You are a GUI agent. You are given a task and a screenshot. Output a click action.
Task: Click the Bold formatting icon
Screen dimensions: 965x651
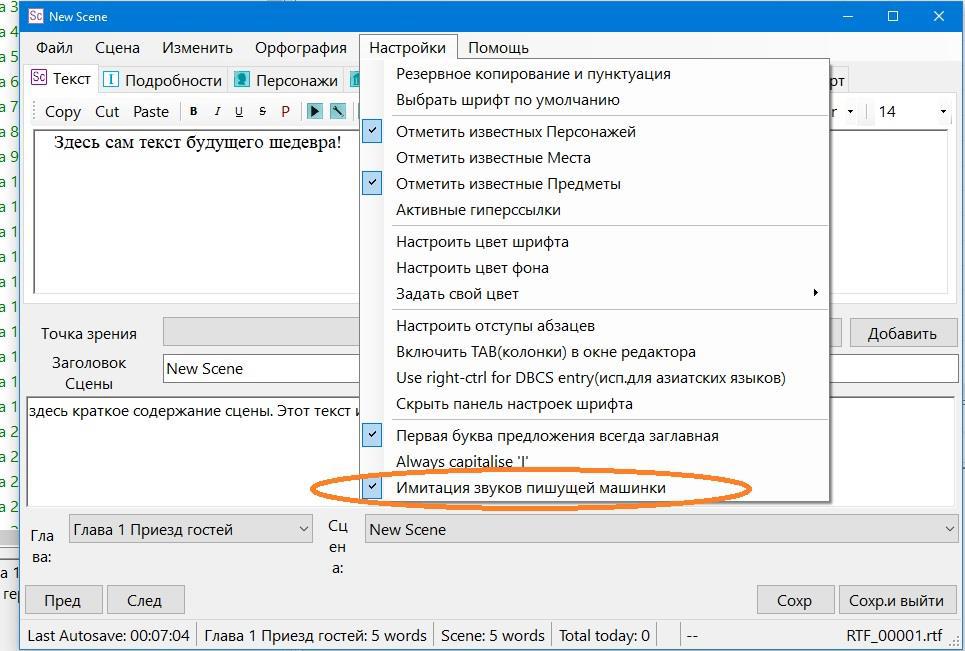pyautogui.click(x=193, y=111)
